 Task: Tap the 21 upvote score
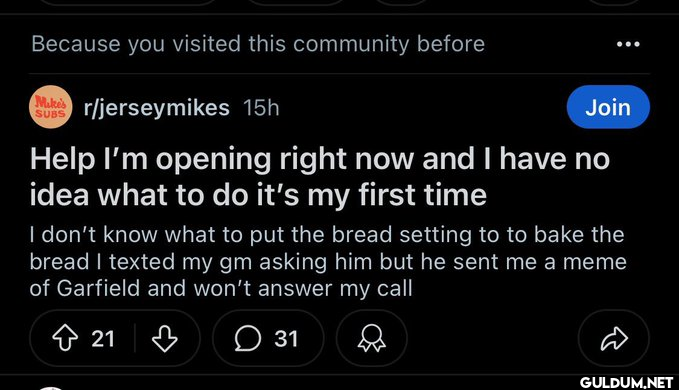[103, 338]
